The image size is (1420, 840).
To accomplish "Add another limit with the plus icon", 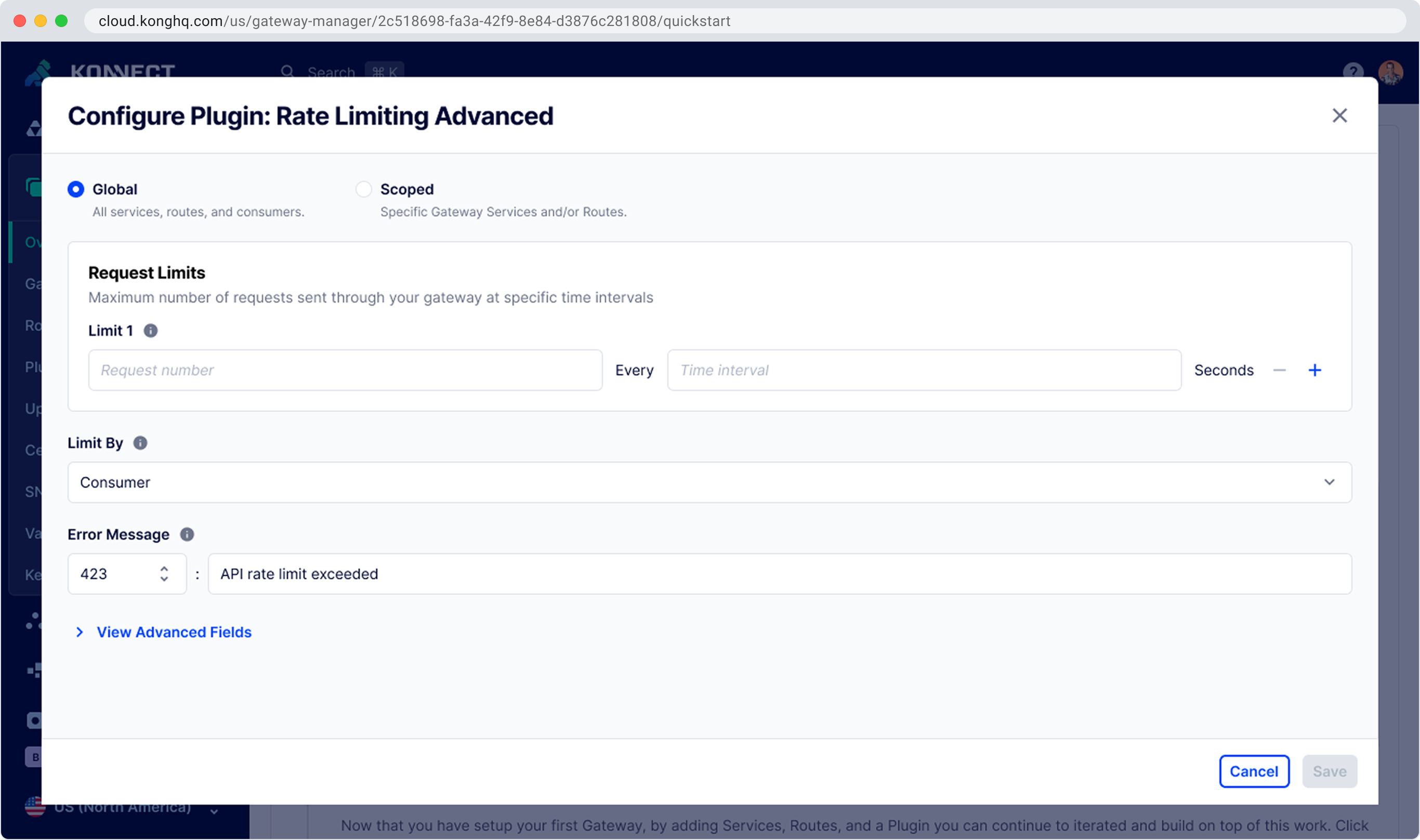I will point(1314,370).
